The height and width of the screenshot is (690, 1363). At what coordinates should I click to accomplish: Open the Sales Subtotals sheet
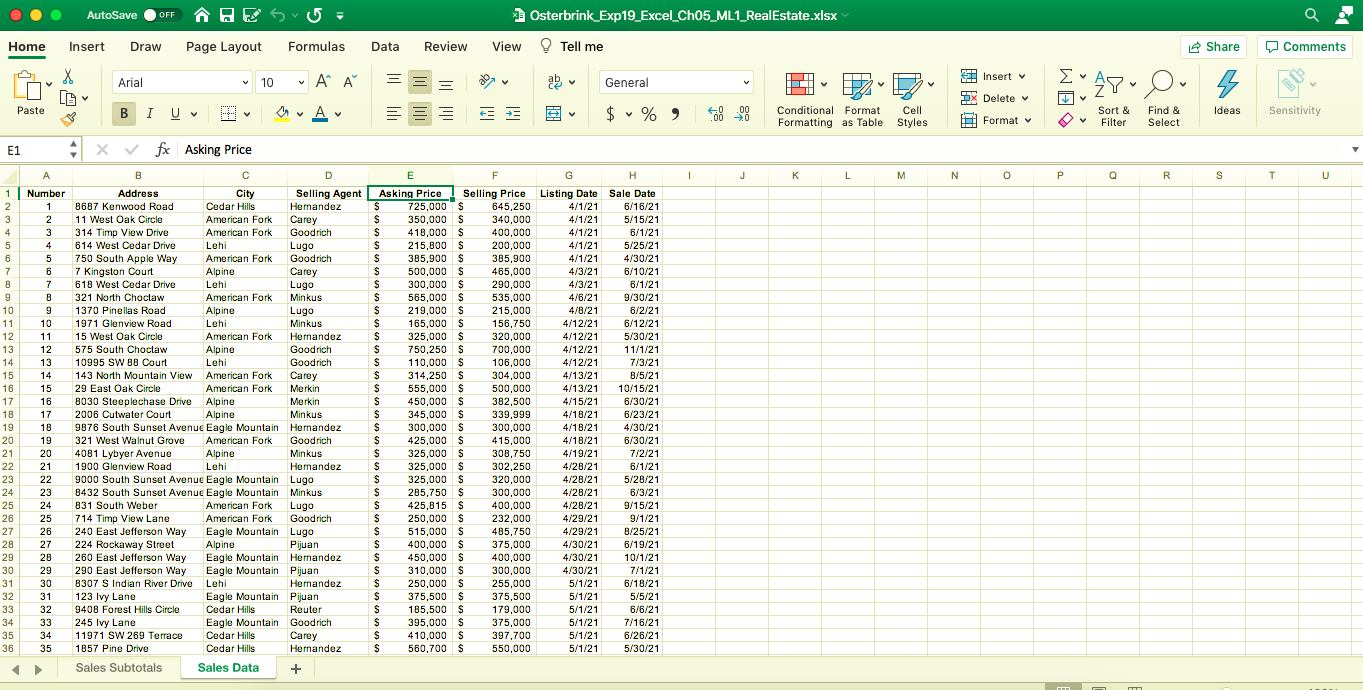pyautogui.click(x=118, y=667)
